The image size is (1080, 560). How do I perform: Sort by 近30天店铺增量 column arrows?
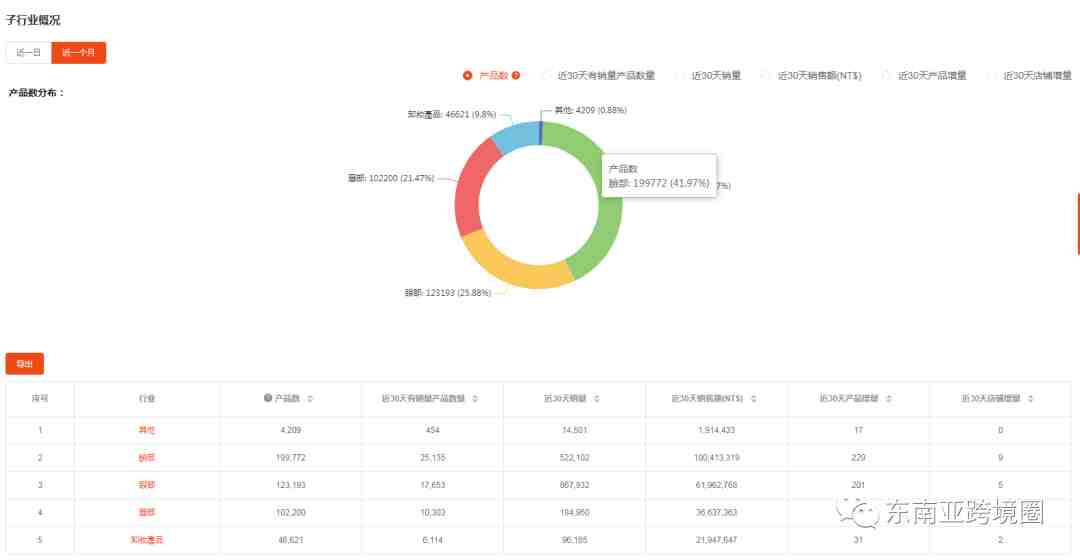click(x=1029, y=398)
